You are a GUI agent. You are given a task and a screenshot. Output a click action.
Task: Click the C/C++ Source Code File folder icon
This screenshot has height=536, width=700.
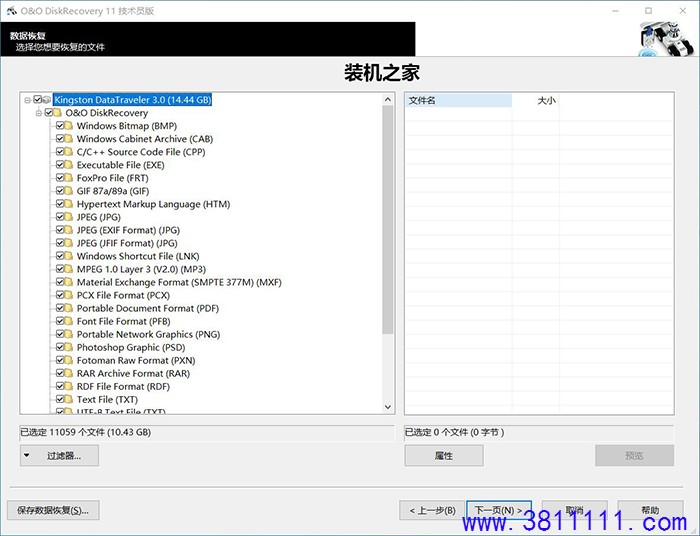(68, 151)
